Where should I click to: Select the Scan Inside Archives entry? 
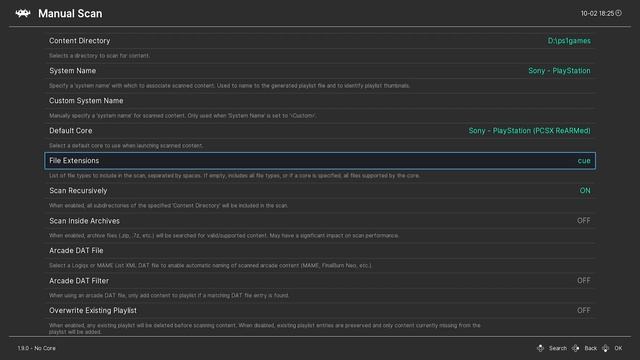320,220
